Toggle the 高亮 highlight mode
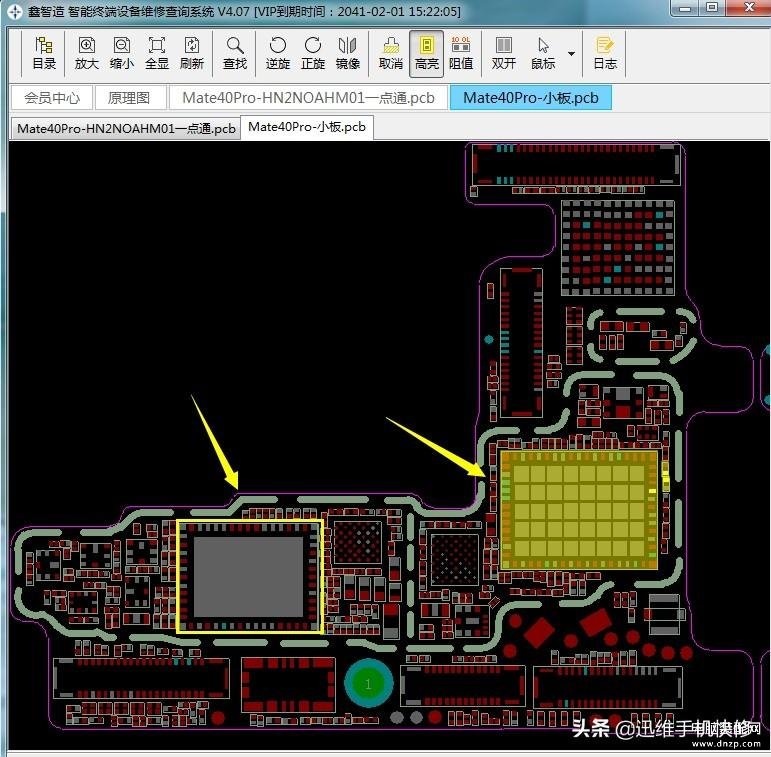 427,53
